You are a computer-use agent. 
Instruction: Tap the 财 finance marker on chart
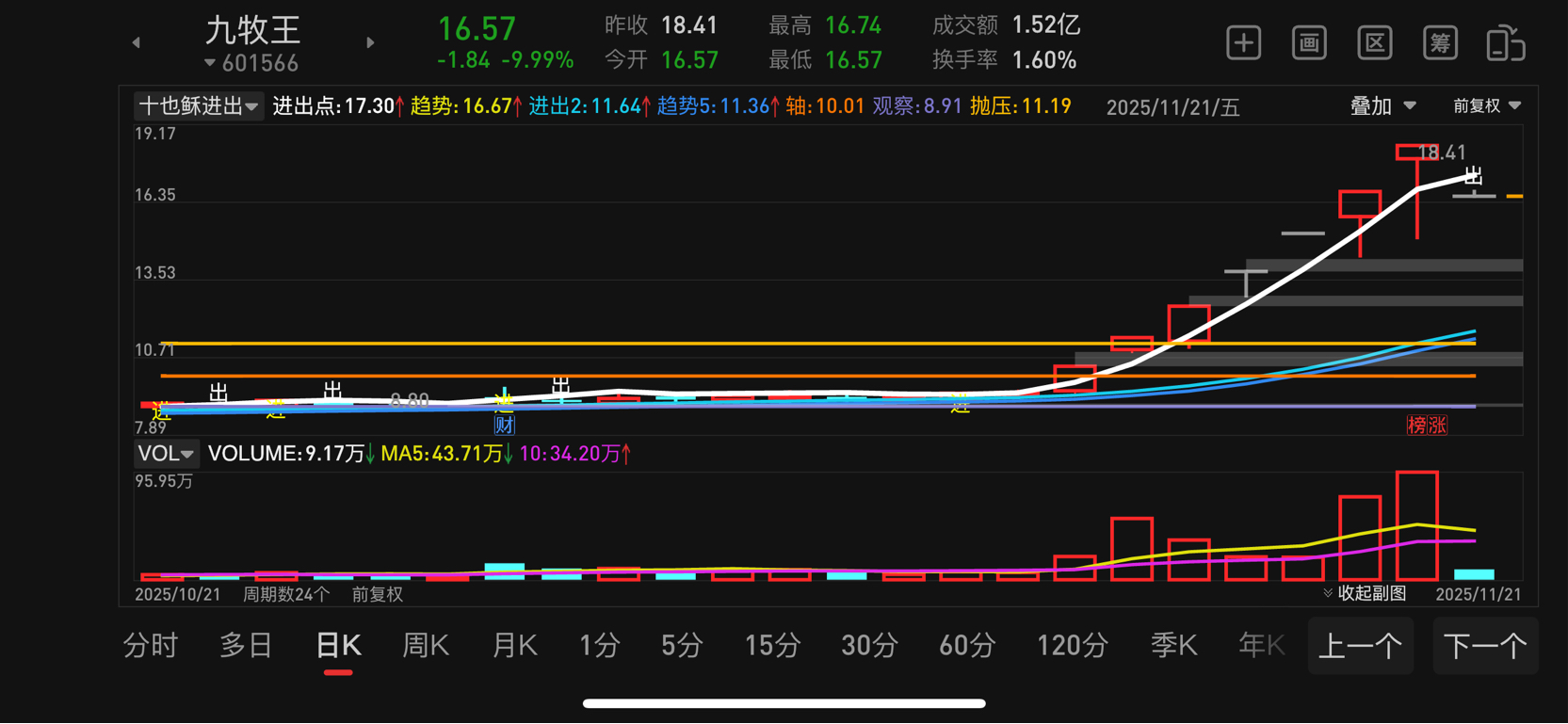(x=505, y=425)
